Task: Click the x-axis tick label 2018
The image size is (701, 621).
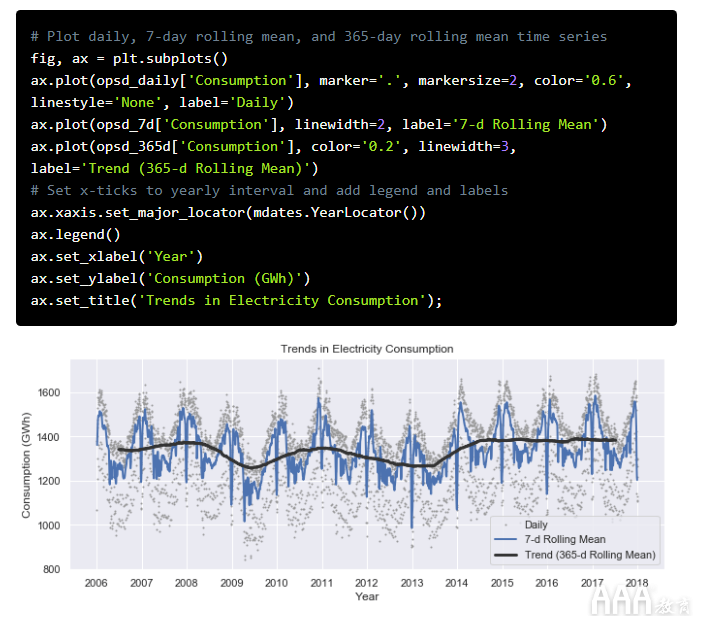Action: tap(637, 583)
